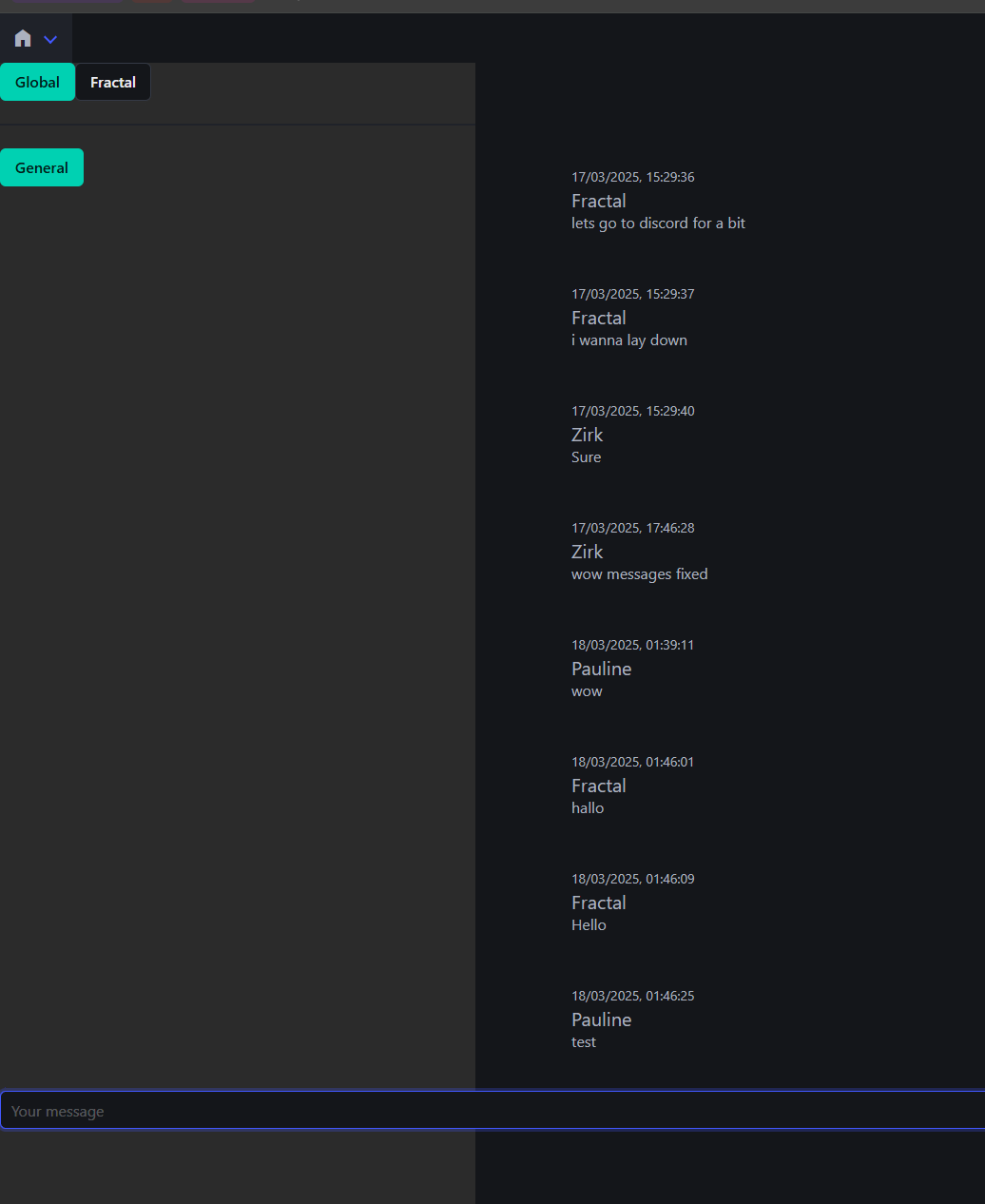Click timestamp 17/03/2025, 17:46:28

(632, 528)
